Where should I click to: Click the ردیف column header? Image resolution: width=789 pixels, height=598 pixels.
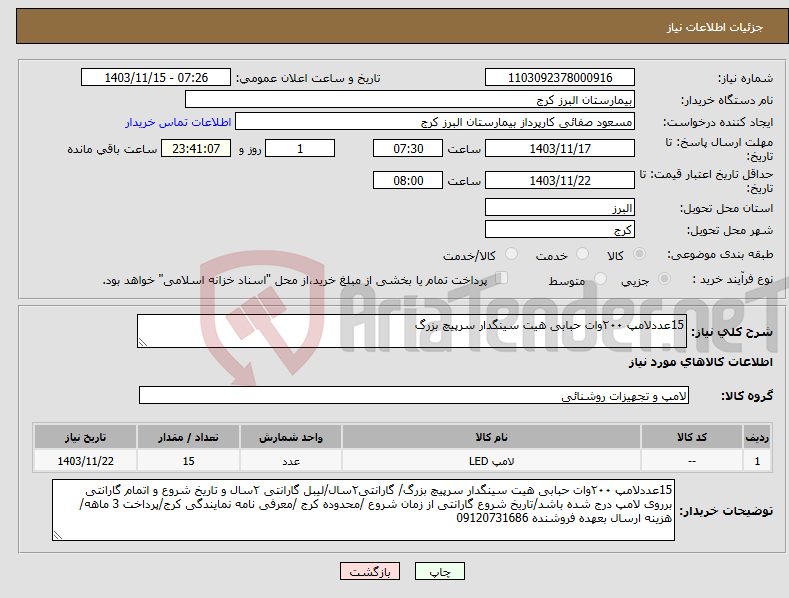tap(757, 437)
